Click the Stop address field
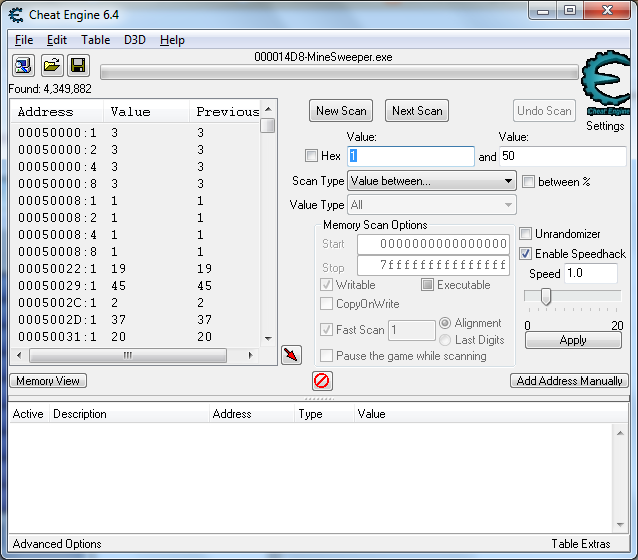 [x=433, y=265]
